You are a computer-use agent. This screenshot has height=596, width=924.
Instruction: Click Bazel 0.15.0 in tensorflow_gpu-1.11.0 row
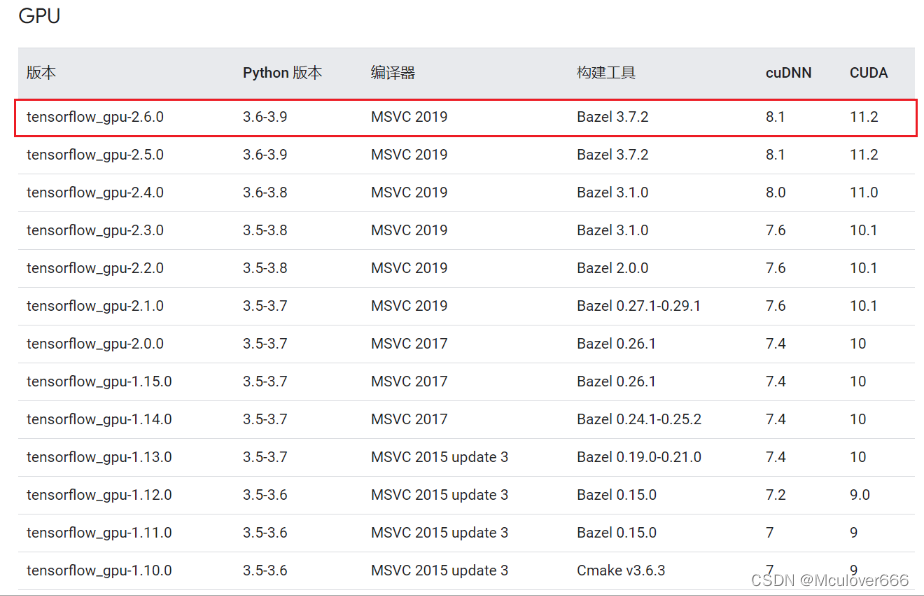(616, 532)
